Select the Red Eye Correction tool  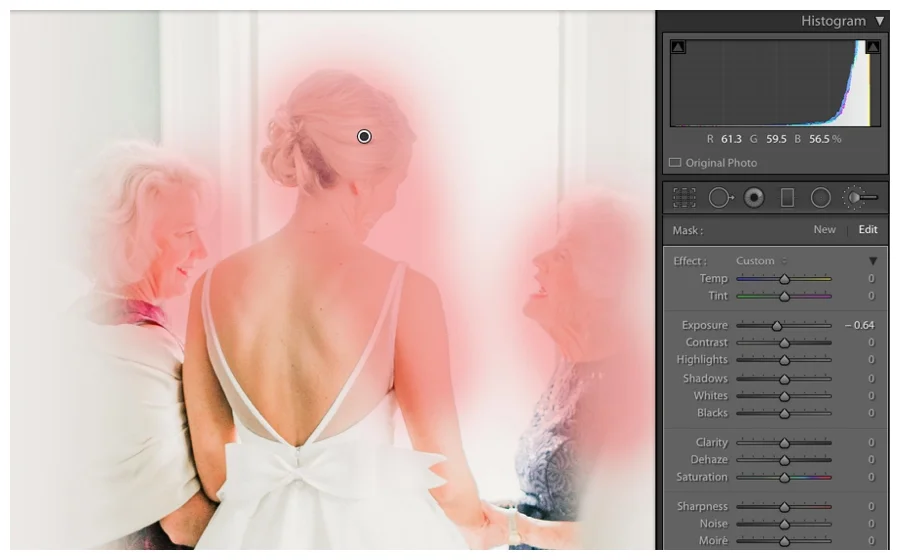pos(754,198)
